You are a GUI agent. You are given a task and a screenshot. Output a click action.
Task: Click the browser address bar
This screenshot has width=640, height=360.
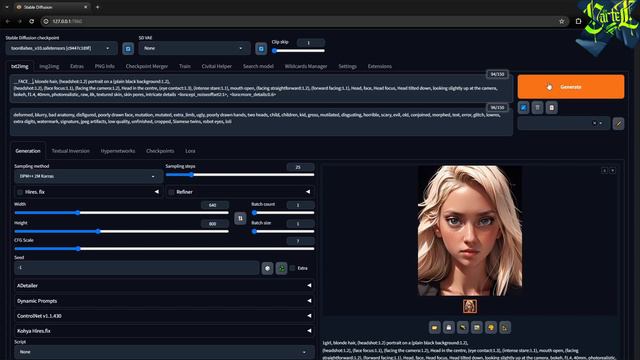pyautogui.click(x=302, y=21)
